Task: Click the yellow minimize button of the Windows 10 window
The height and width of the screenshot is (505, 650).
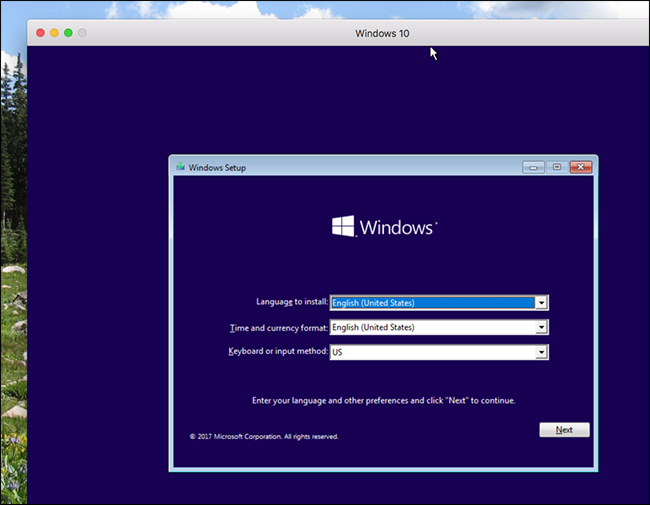Action: 54,33
